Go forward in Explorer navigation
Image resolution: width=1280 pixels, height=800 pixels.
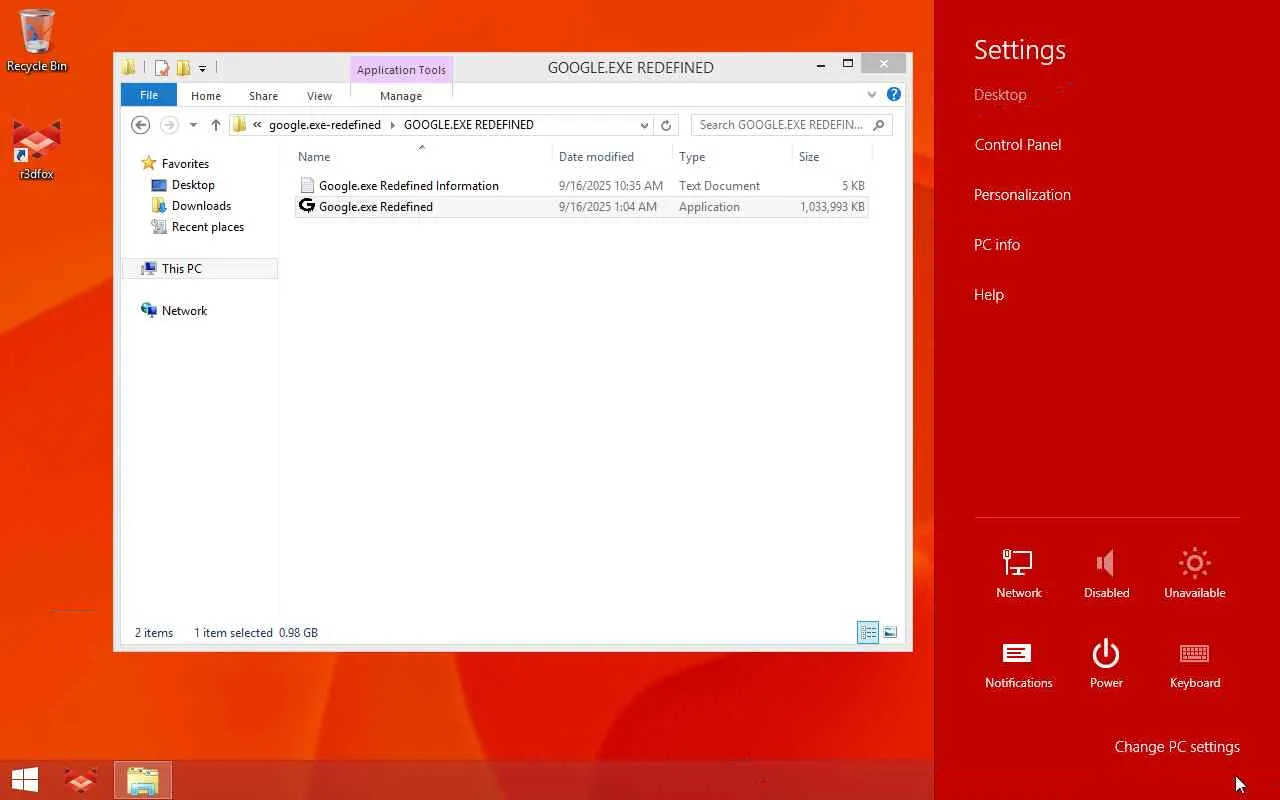(x=169, y=125)
